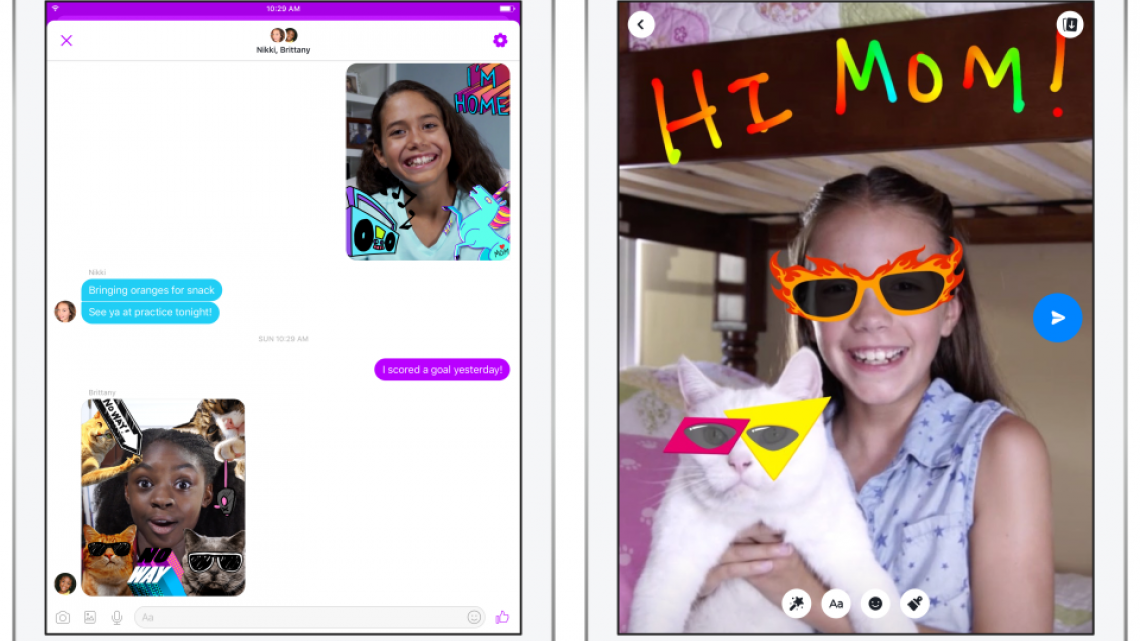Save photo with the download icon

click(1069, 25)
